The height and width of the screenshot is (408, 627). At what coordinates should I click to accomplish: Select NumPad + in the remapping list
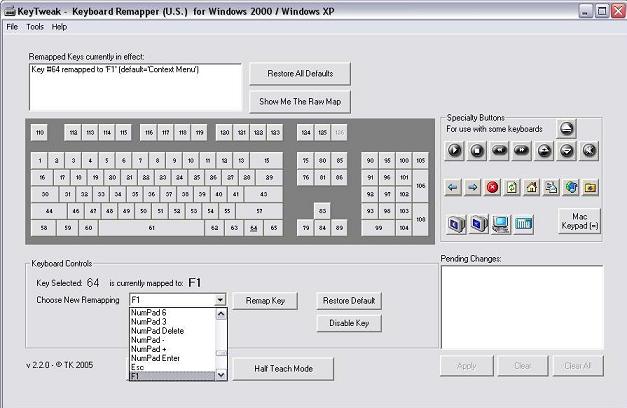coord(172,349)
